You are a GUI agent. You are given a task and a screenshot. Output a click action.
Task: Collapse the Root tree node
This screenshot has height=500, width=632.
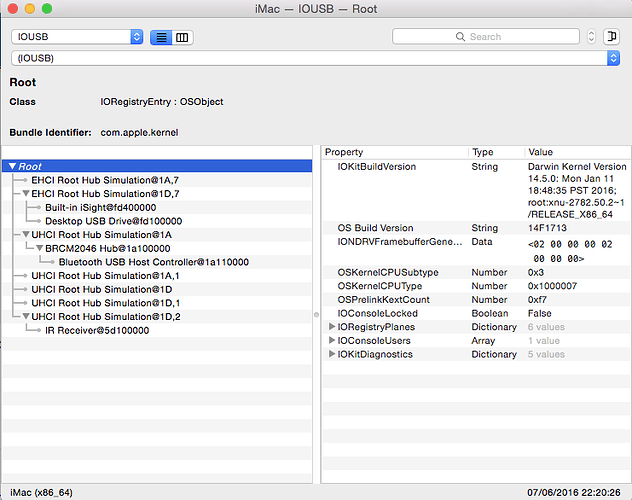tap(12, 166)
